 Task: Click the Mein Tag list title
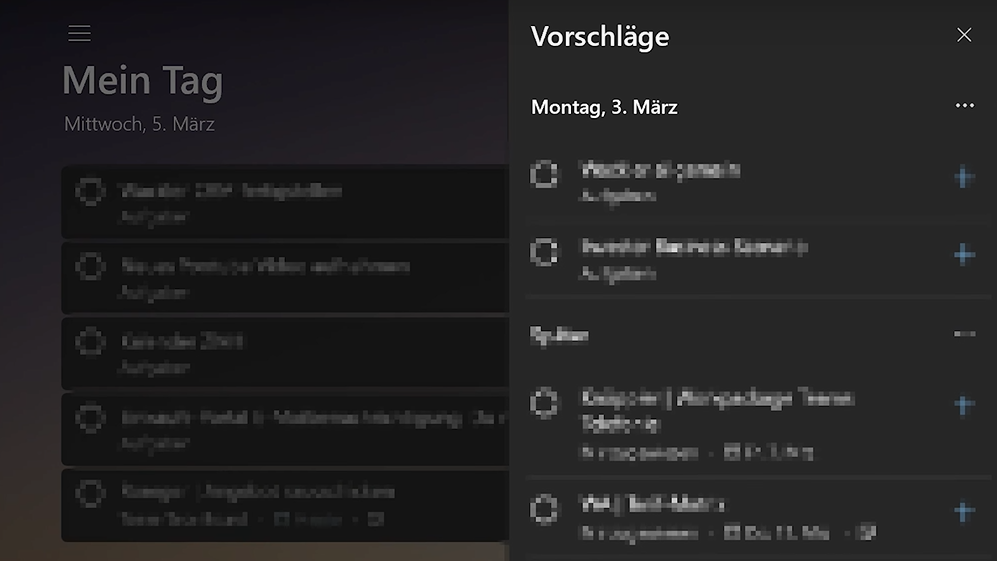point(142,81)
